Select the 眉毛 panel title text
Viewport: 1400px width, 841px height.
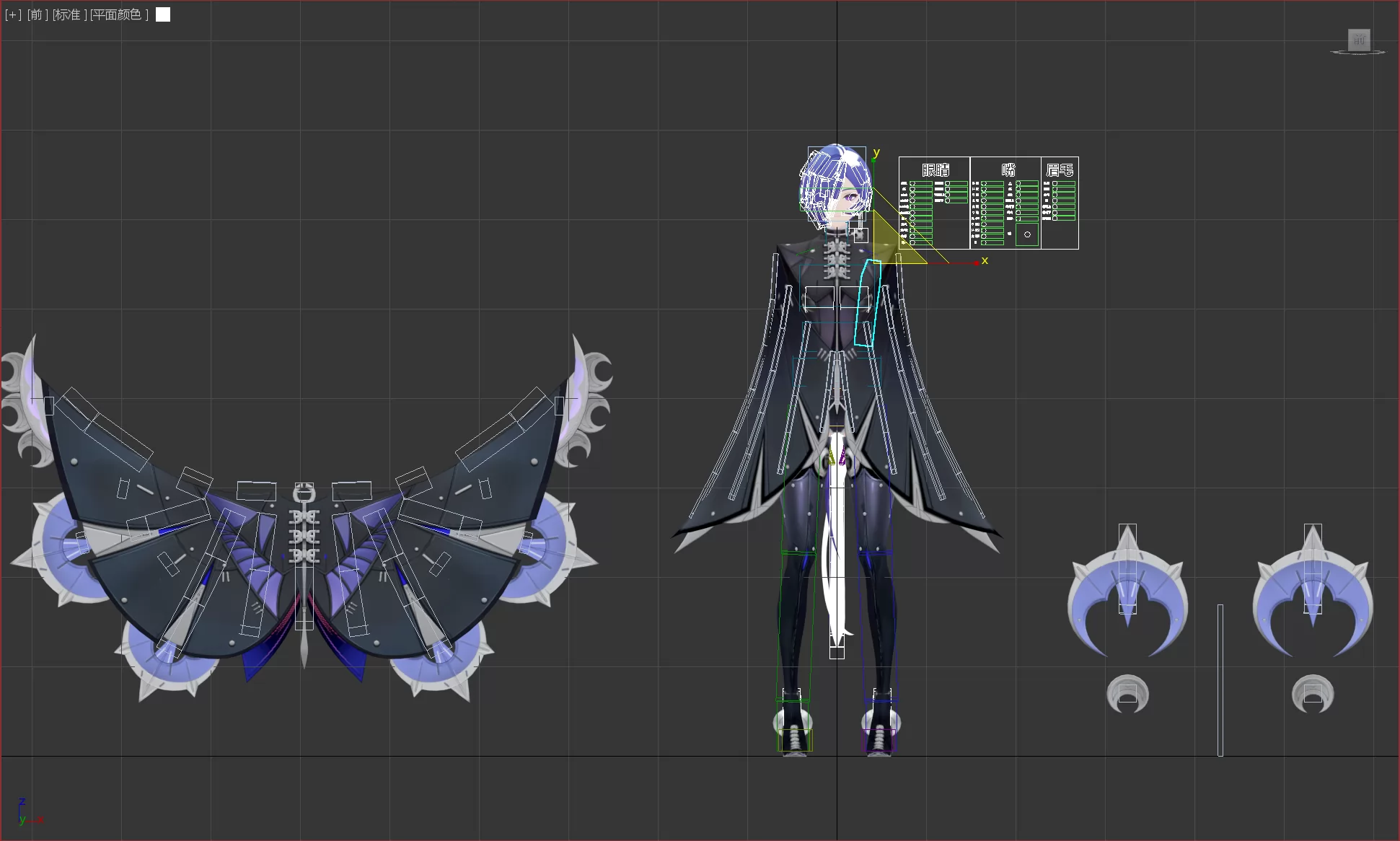coord(1060,170)
